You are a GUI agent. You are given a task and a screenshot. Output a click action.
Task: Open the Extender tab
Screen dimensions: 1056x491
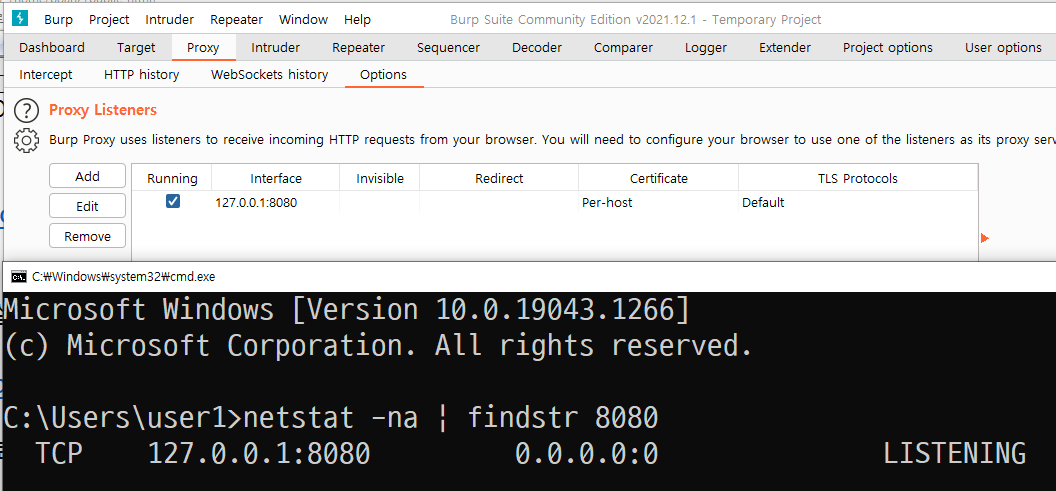(x=785, y=48)
